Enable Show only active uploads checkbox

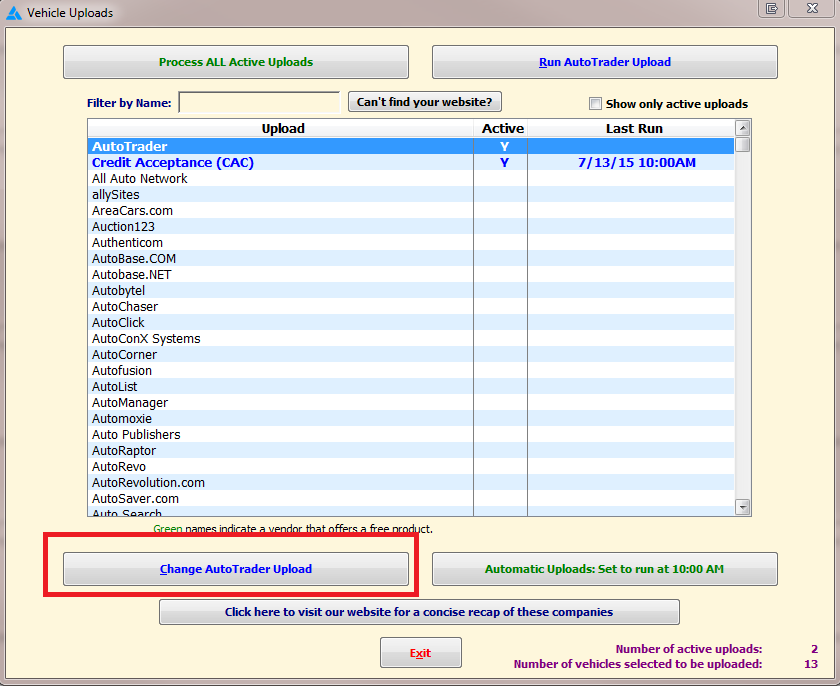[595, 103]
